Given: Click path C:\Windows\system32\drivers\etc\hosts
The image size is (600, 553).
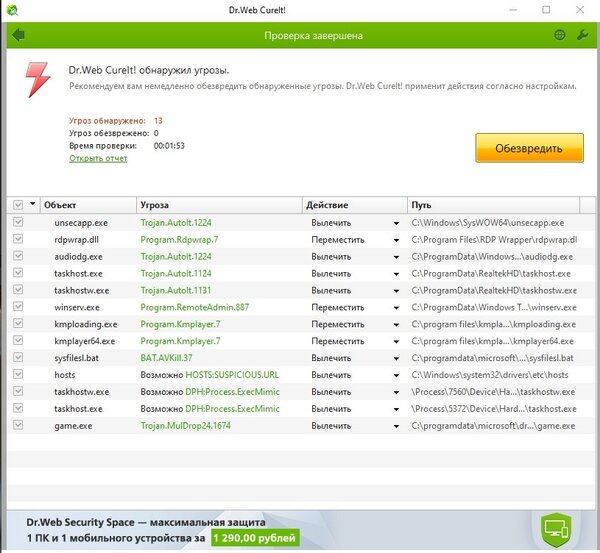Looking at the screenshot, I should click(x=490, y=375).
